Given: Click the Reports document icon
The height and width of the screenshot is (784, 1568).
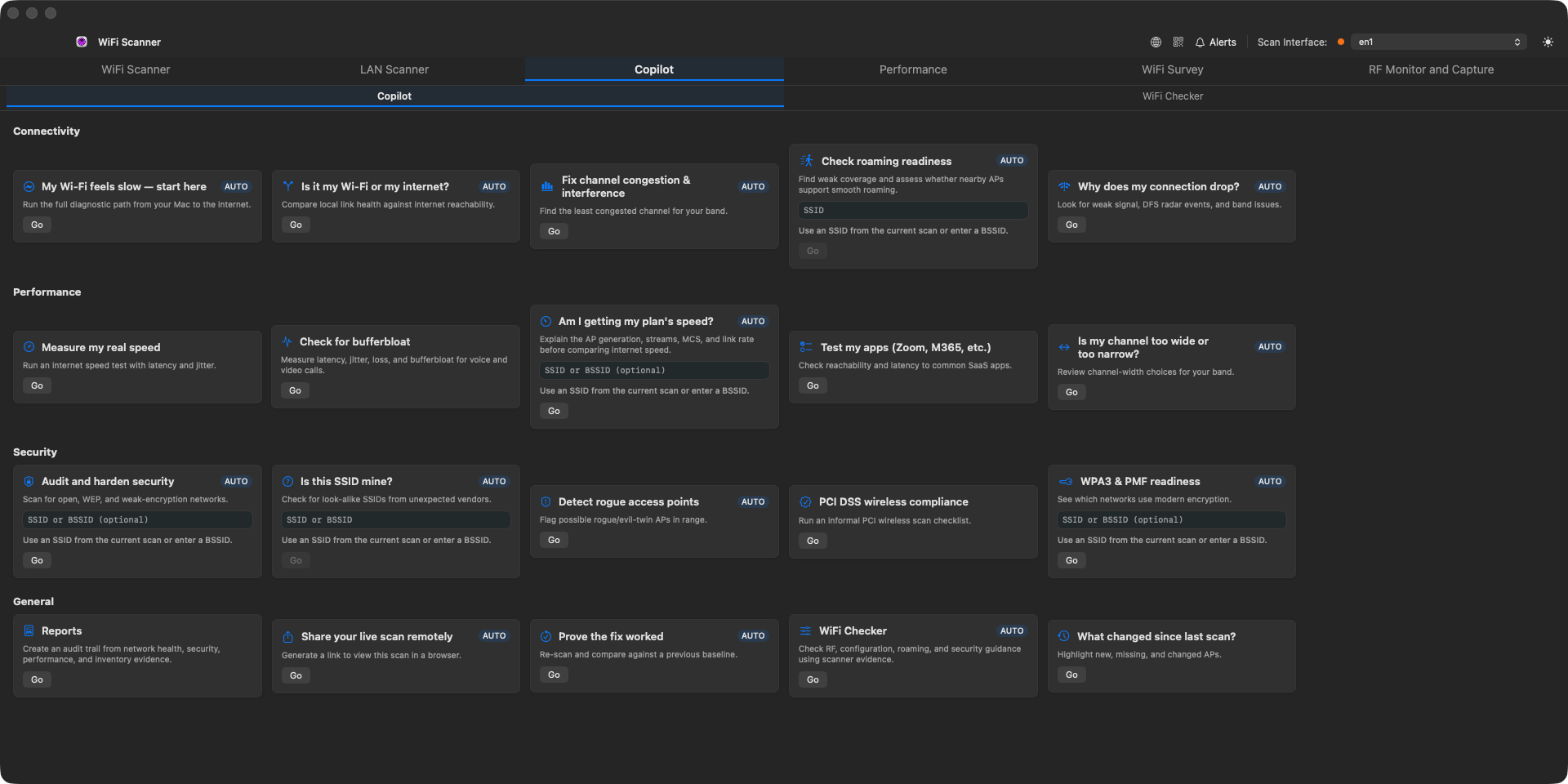Looking at the screenshot, I should (29, 630).
